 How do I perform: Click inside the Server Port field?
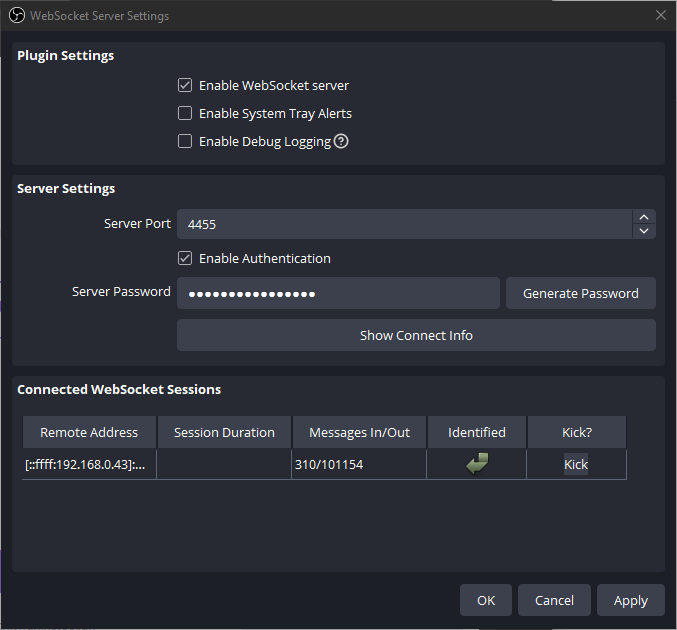[400, 224]
